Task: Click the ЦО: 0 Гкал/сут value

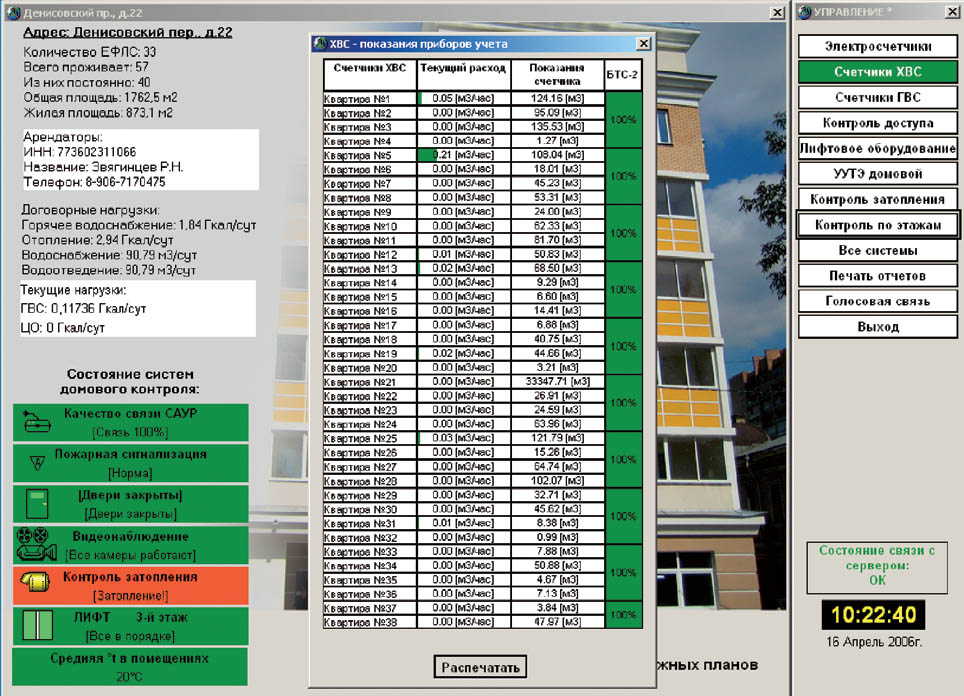Action: [x=63, y=328]
